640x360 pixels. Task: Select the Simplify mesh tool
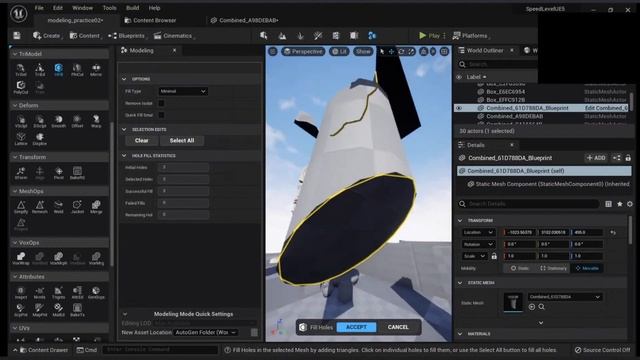click(x=21, y=207)
